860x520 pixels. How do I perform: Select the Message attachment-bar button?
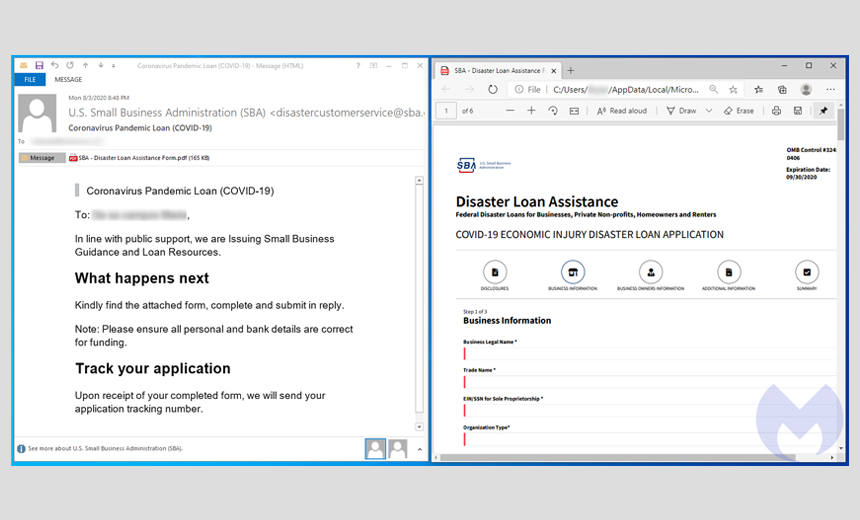42,158
